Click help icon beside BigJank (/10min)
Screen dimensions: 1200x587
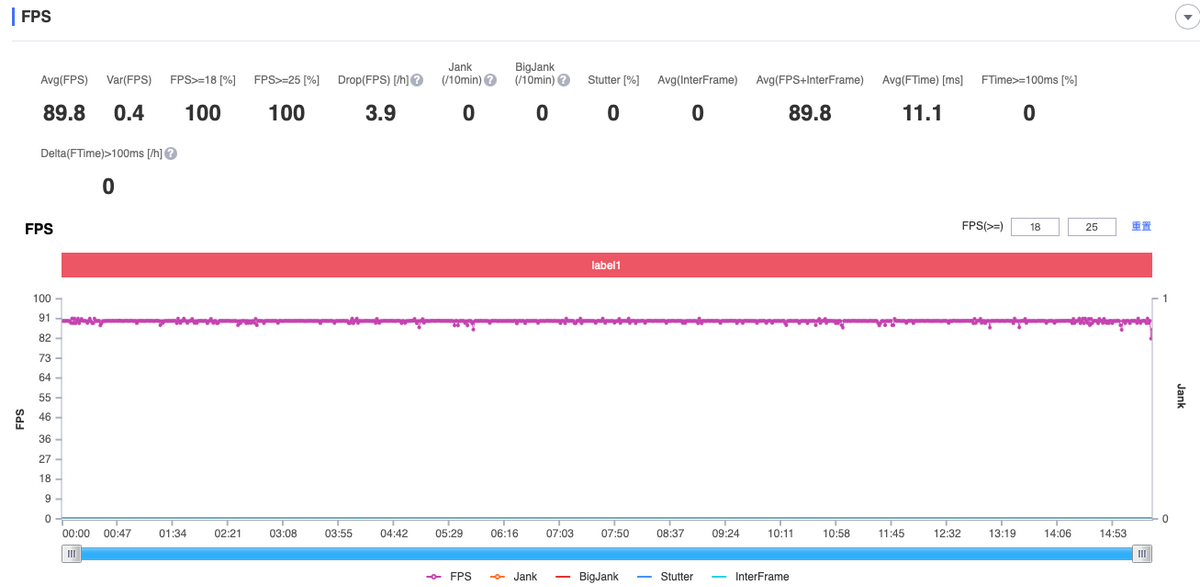point(565,80)
